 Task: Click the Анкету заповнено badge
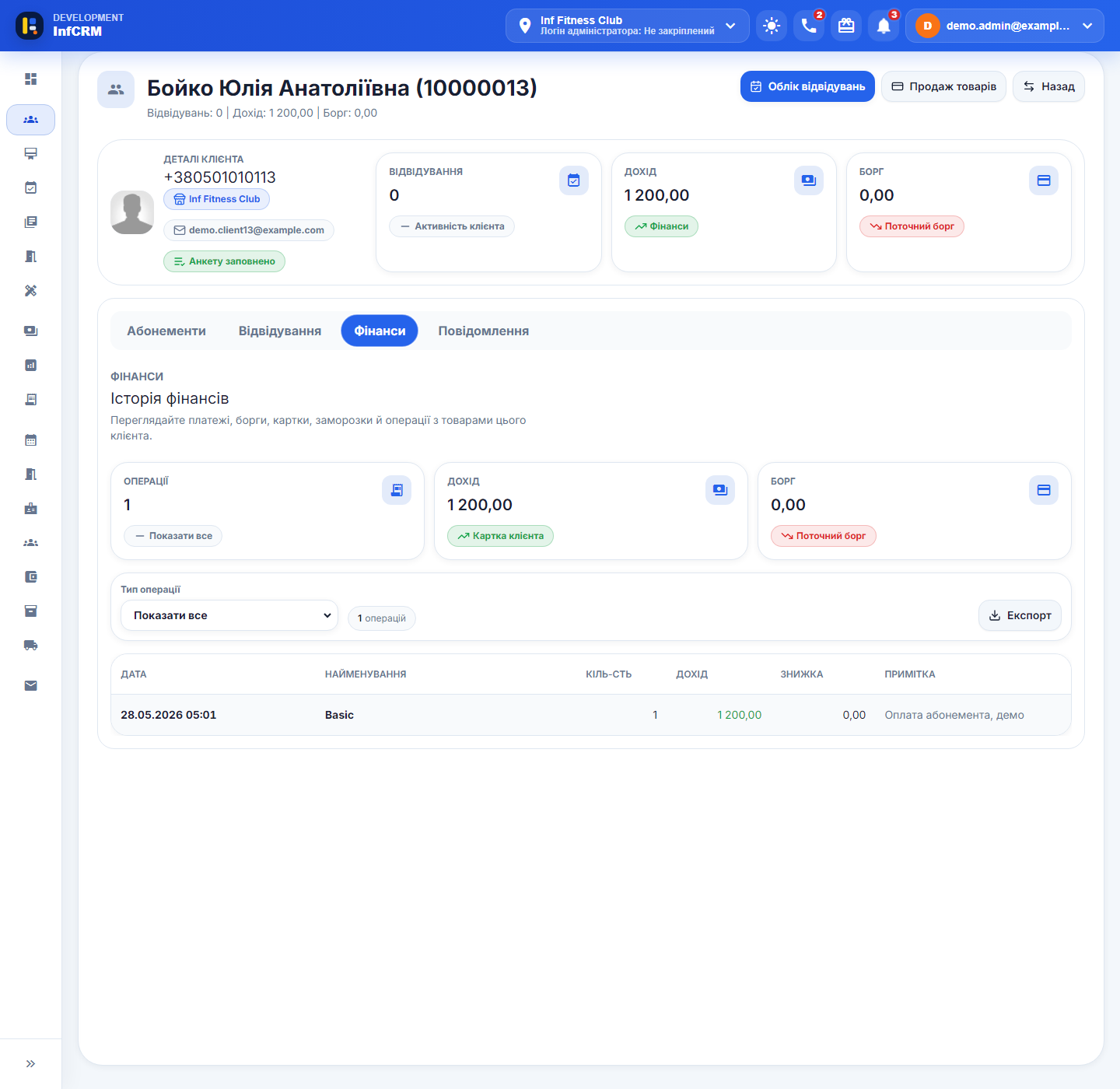pos(224,261)
